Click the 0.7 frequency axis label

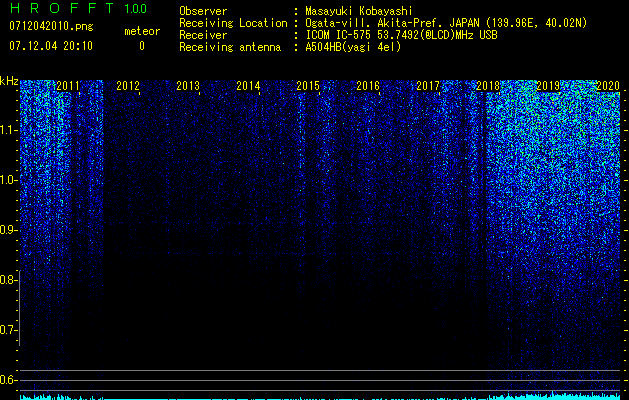[x=8, y=330]
